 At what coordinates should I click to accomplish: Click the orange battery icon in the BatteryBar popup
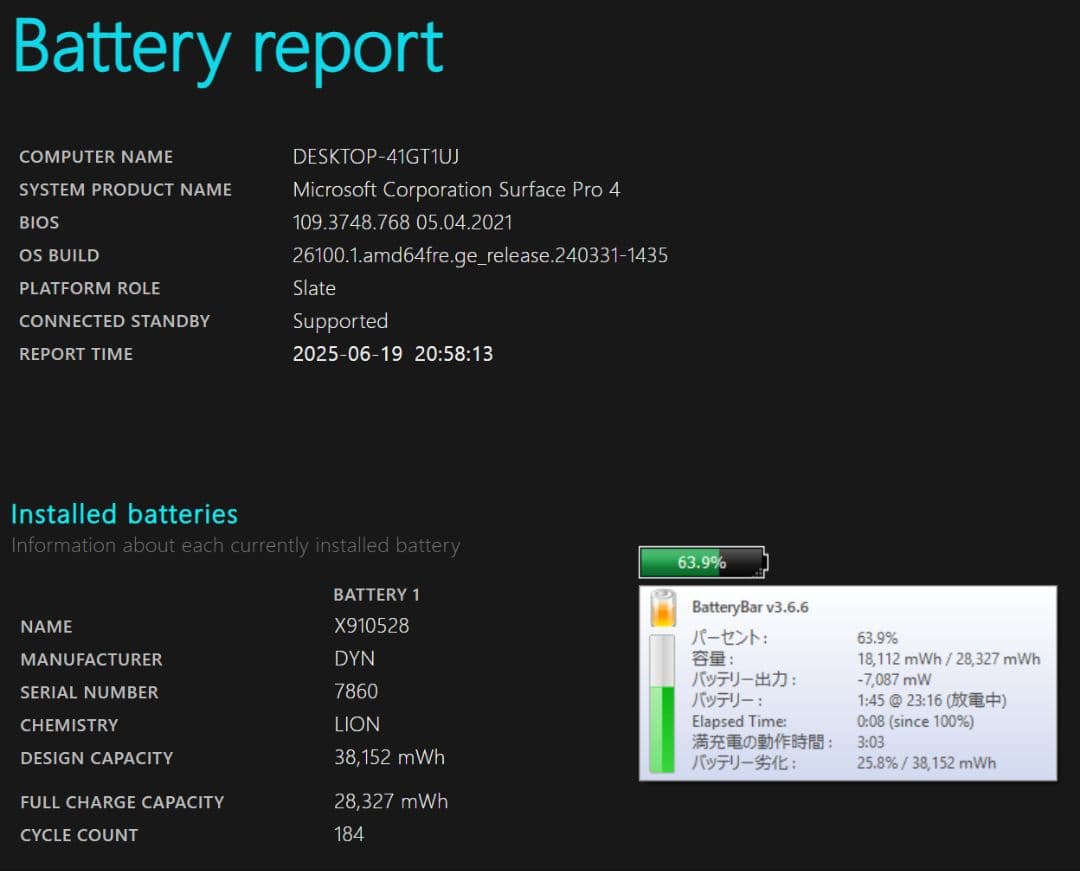pos(663,608)
